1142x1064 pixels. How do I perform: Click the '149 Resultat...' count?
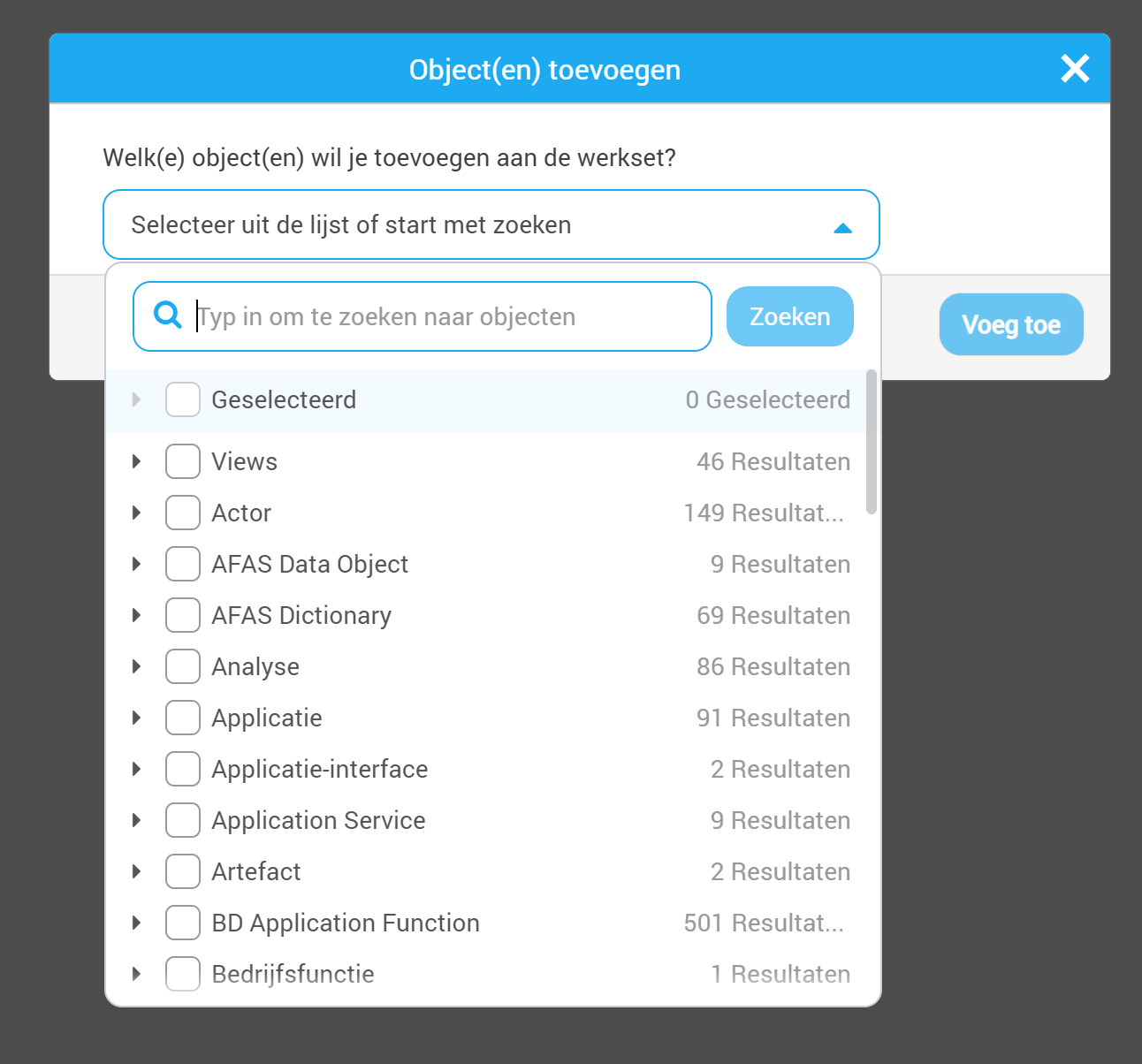tap(764, 513)
